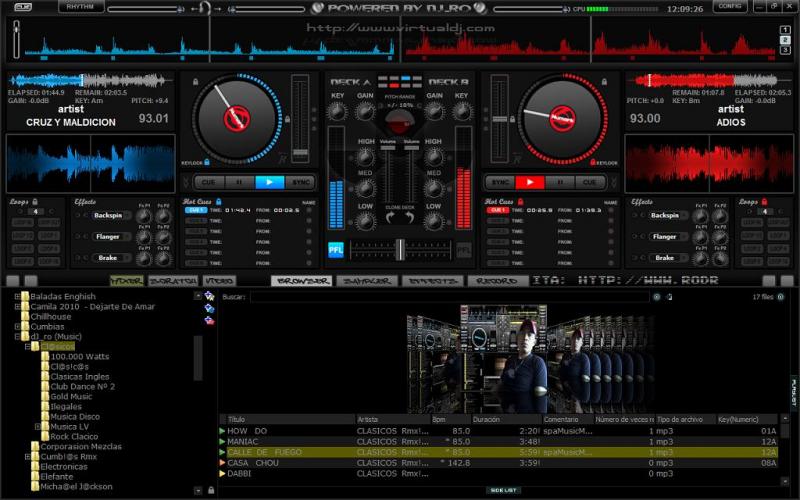Play Deck B with the red play button
Screen dimensions: 800x500
point(530,182)
